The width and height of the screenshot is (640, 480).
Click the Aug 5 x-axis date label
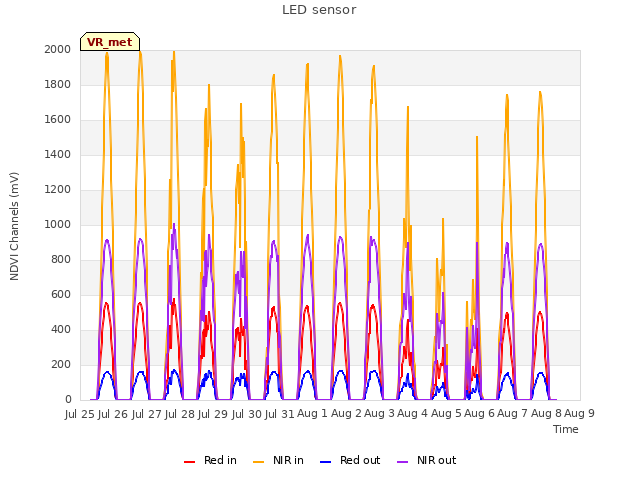pyautogui.click(x=446, y=413)
